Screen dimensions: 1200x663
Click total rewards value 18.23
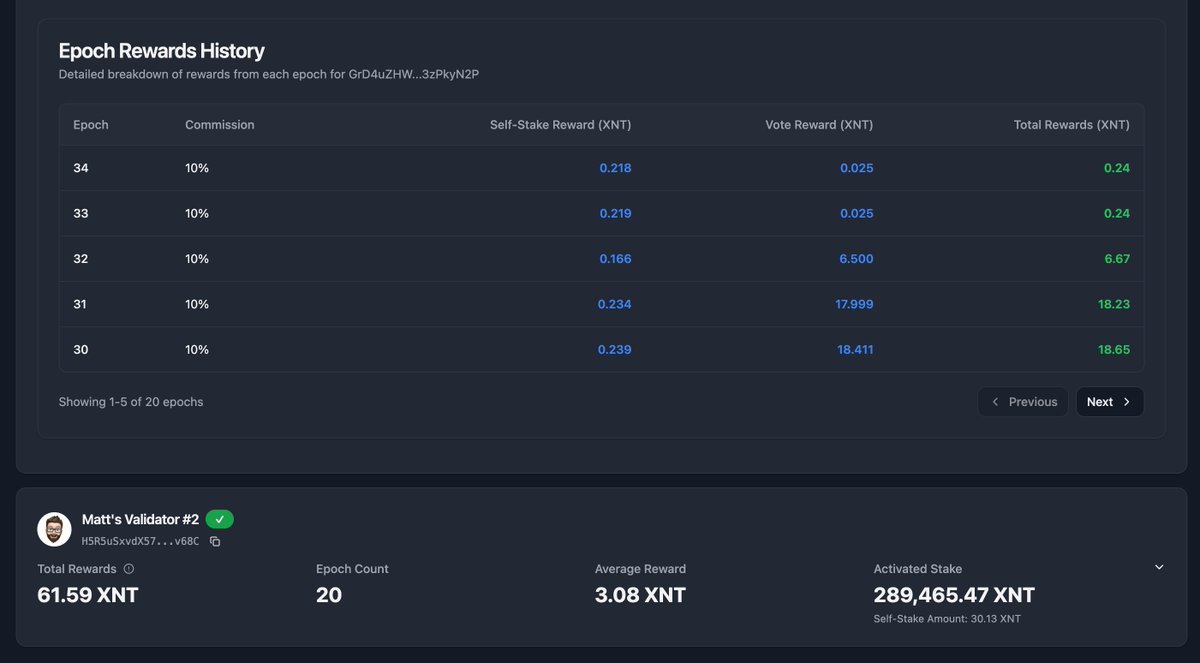tap(1114, 304)
